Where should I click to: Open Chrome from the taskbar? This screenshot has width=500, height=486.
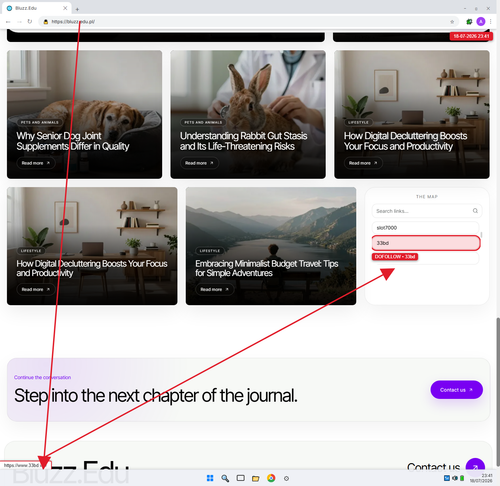271,478
